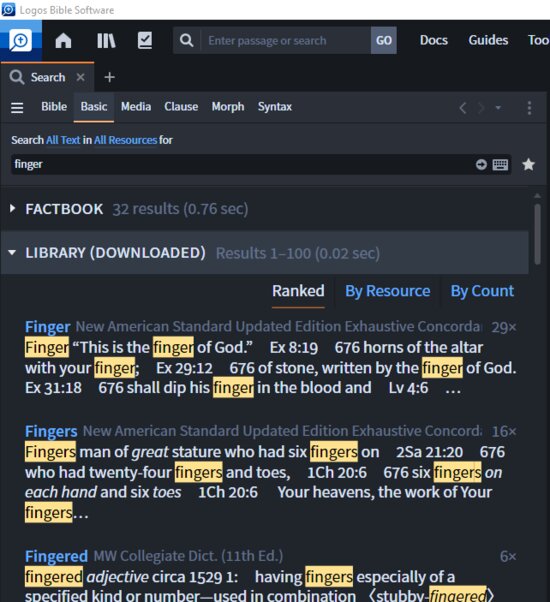This screenshot has width=550, height=602.
Task: Click the results vertical scrollbar
Action: point(538,234)
